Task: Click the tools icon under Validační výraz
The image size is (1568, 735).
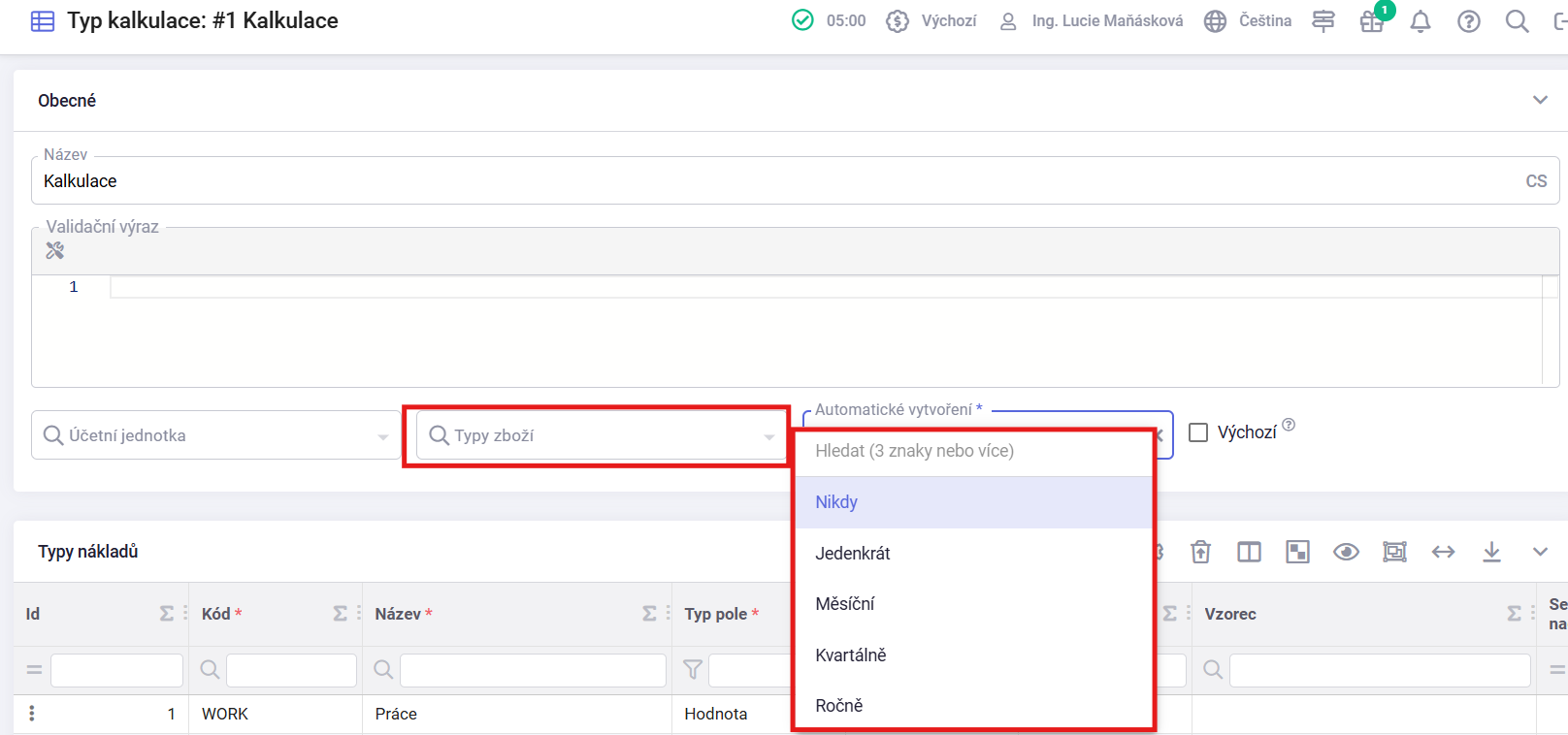Action: click(x=55, y=250)
